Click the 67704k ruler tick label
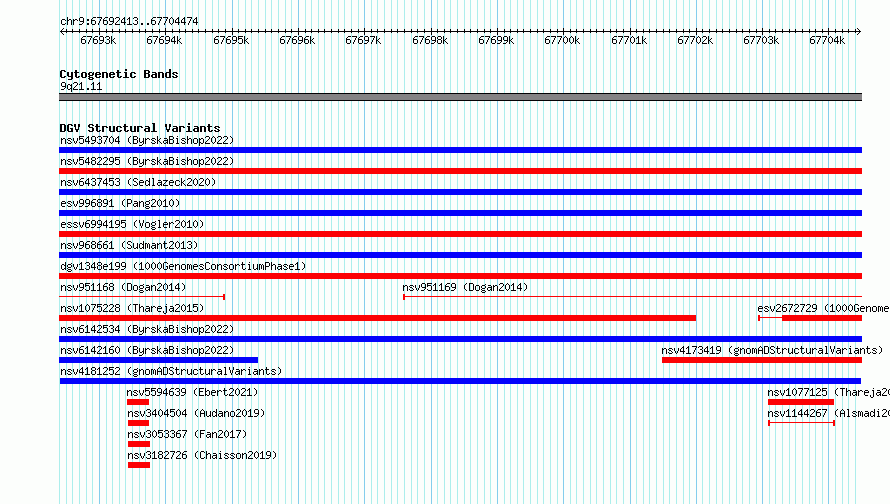The image size is (890, 504). click(827, 40)
